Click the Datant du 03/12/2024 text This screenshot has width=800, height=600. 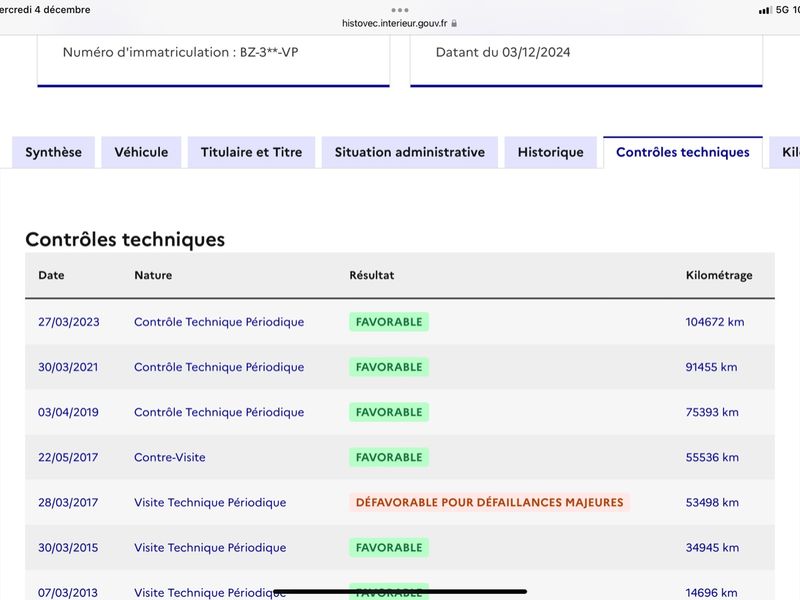(x=503, y=52)
